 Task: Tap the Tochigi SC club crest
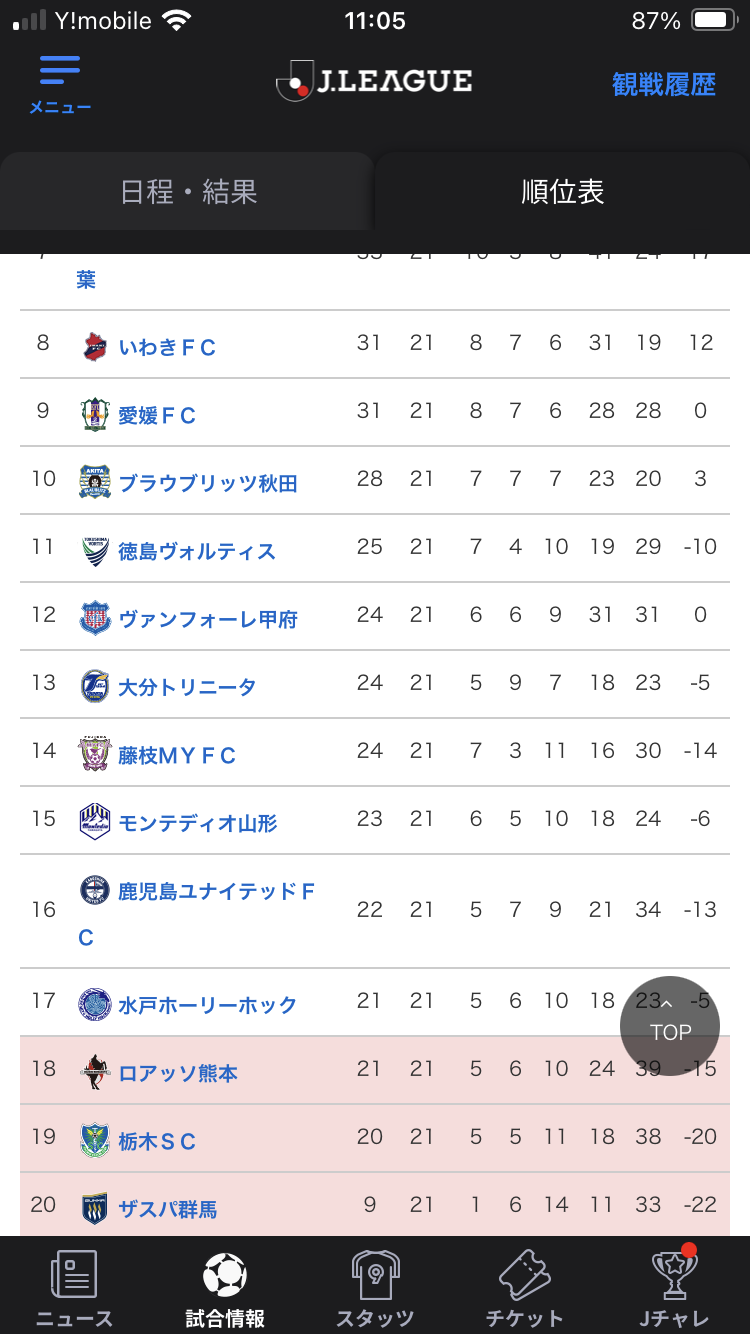click(95, 1141)
